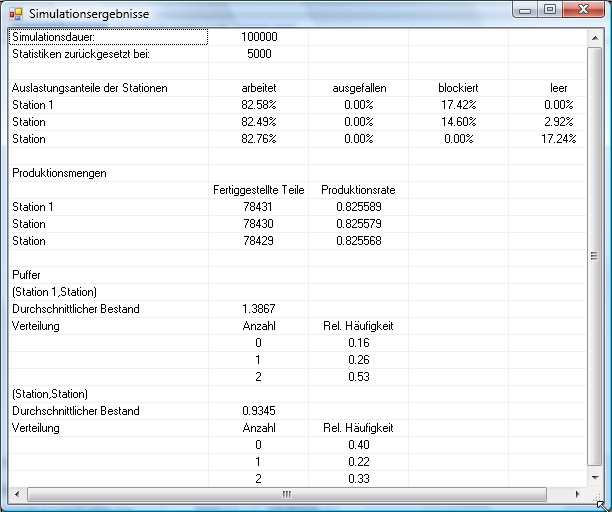
Task: Click the application icon in the title bar
Action: [15, 13]
